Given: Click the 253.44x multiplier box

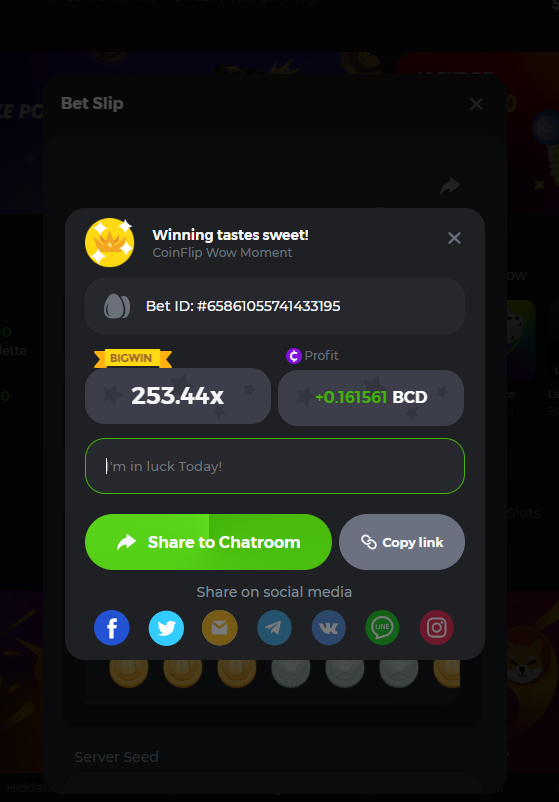Looking at the screenshot, I should (x=177, y=396).
